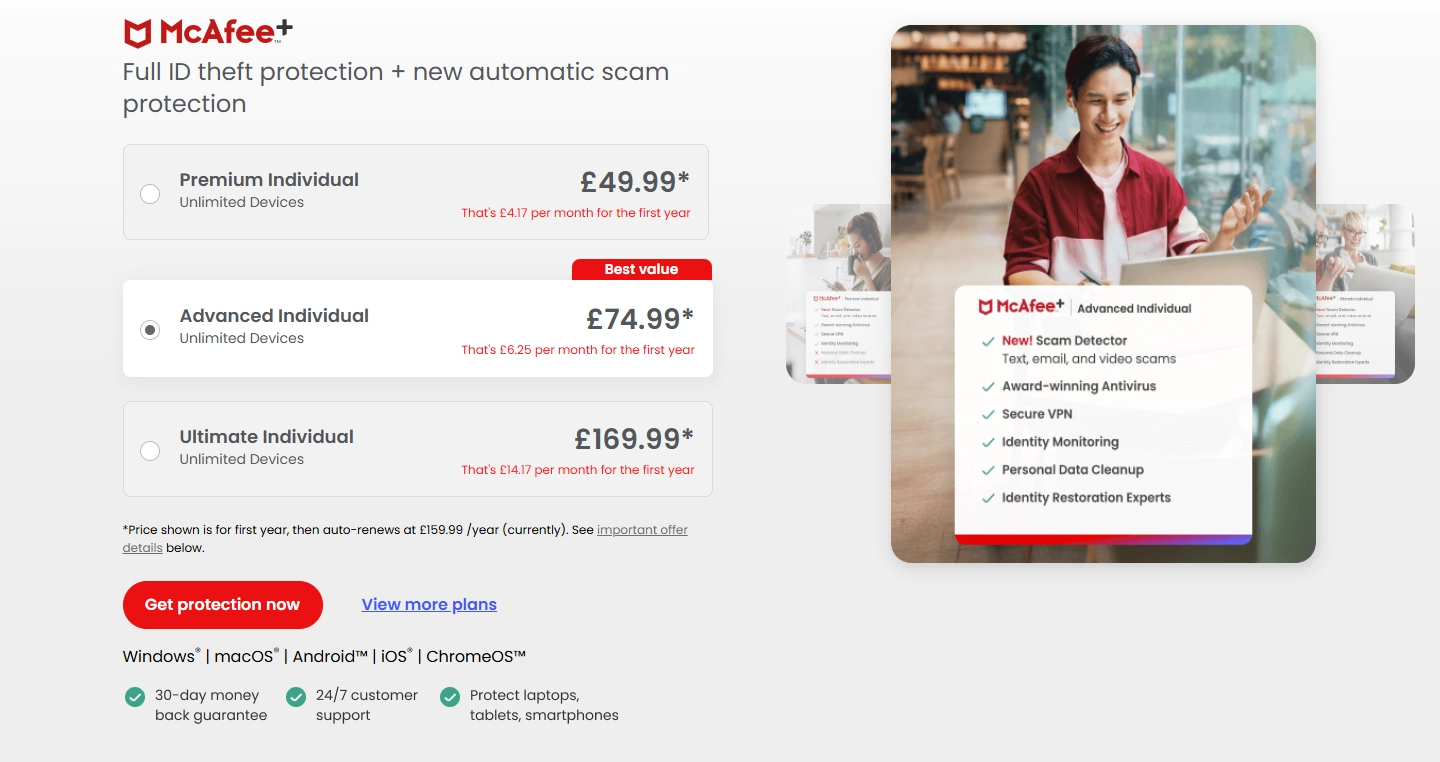This screenshot has height=762, width=1440.
Task: Click the Personal Data Cleanup checkmark in card
Action: pyautogui.click(x=988, y=470)
